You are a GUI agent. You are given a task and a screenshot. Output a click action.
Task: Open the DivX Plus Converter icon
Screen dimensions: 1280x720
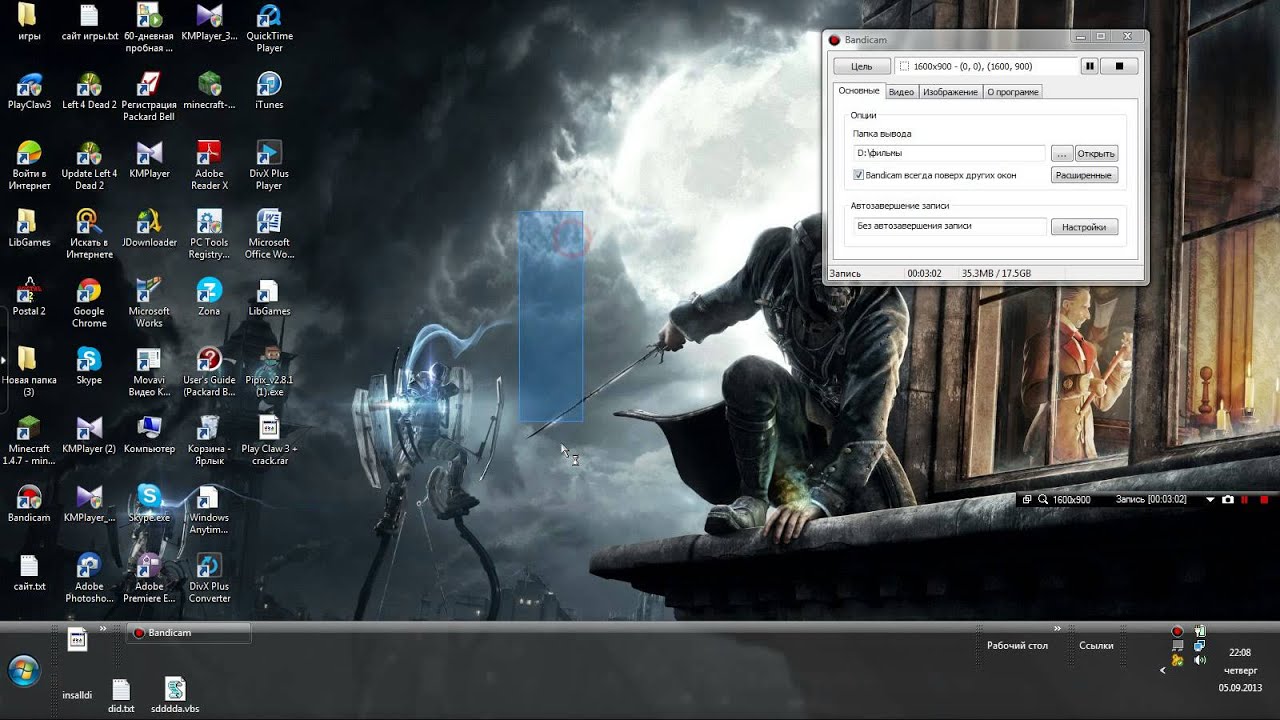coord(209,577)
